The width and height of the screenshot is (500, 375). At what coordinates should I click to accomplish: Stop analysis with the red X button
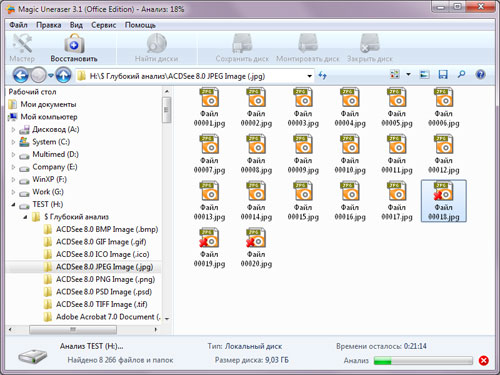tap(484, 360)
